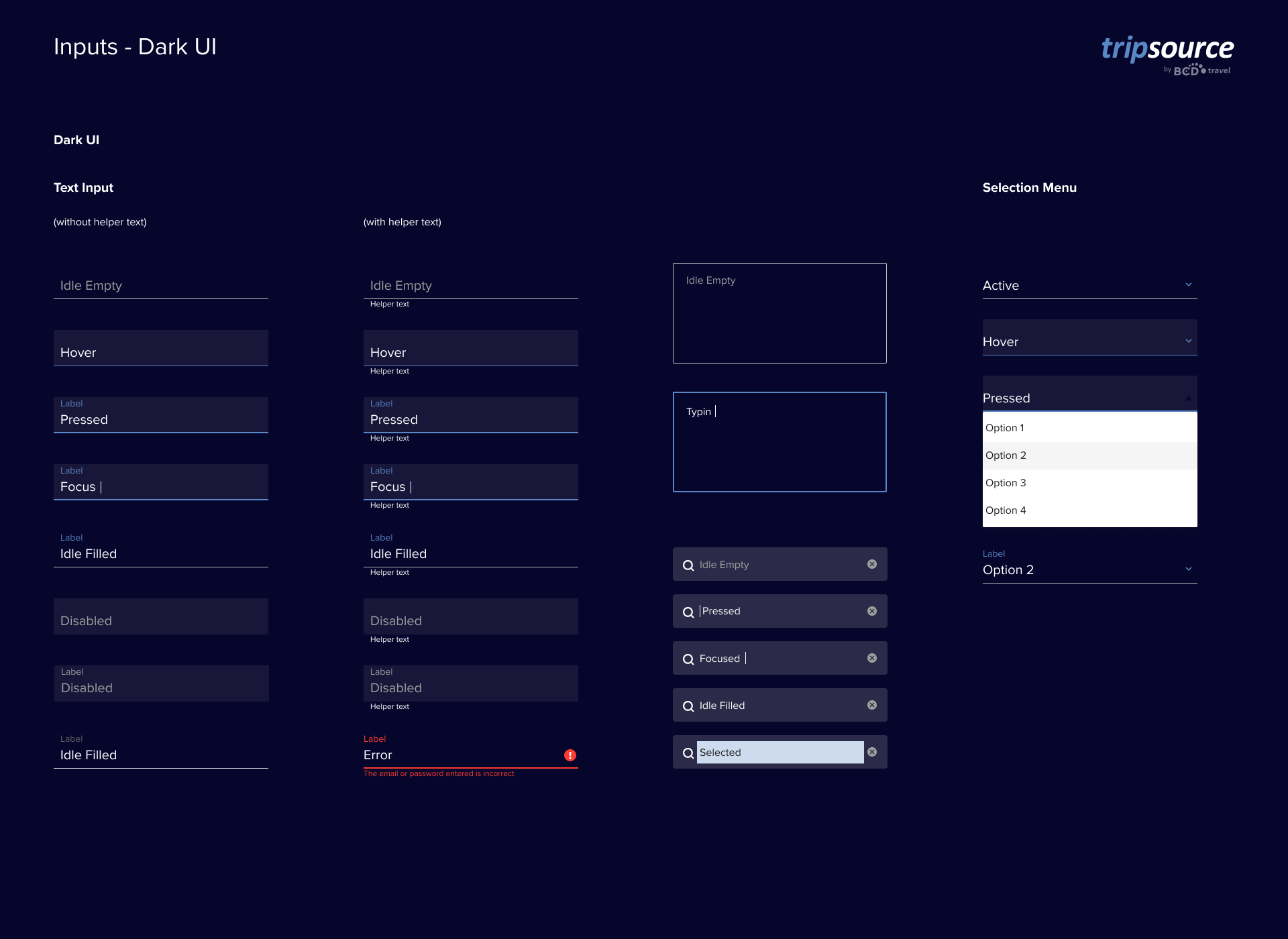Expand the Active selection menu chevron
Viewport: 1288px width, 939px height.
(1189, 285)
